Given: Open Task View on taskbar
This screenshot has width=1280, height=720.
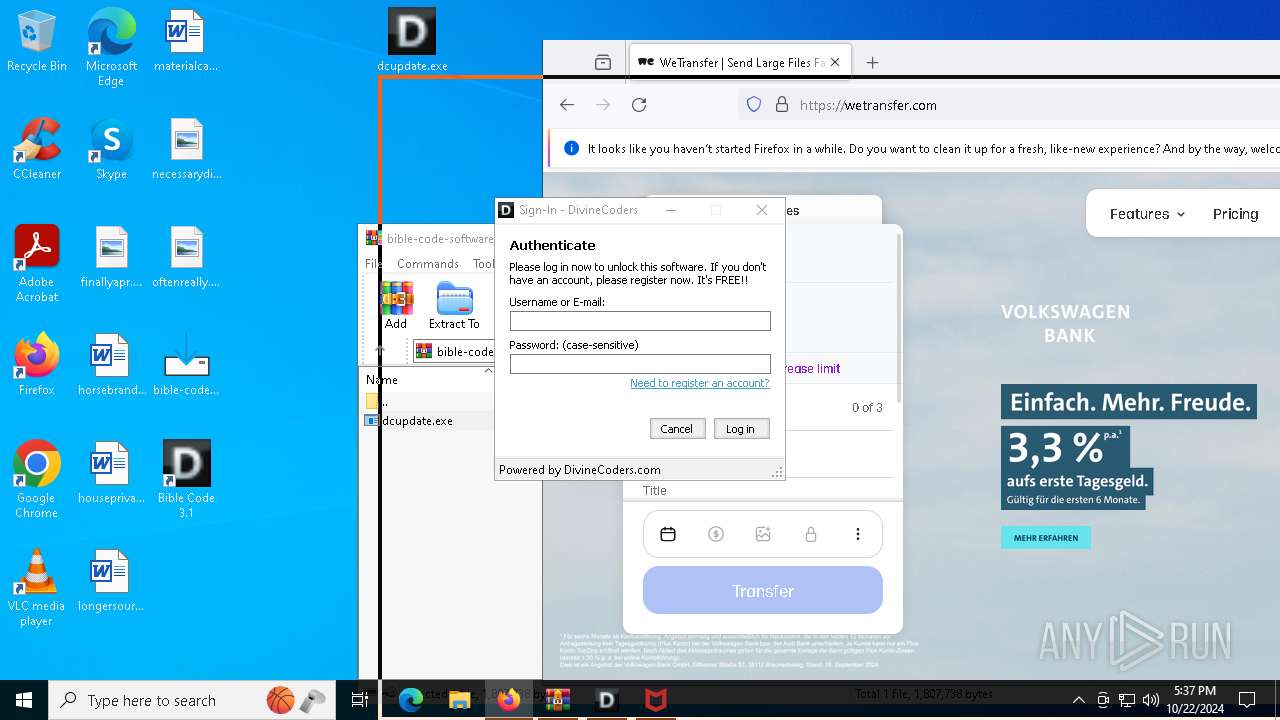Looking at the screenshot, I should (360, 700).
